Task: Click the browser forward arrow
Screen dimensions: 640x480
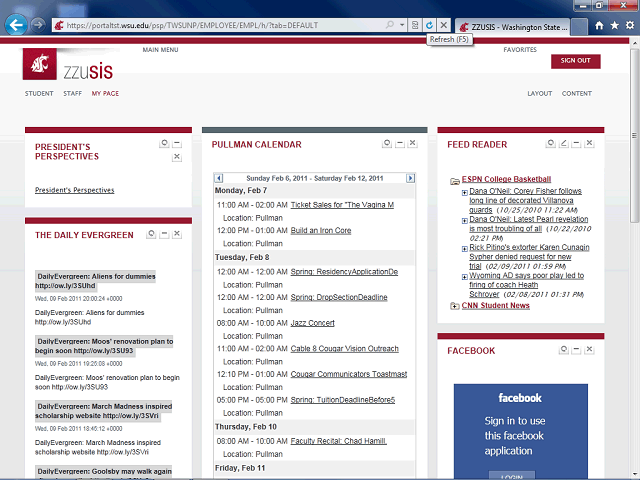Action: pos(38,25)
